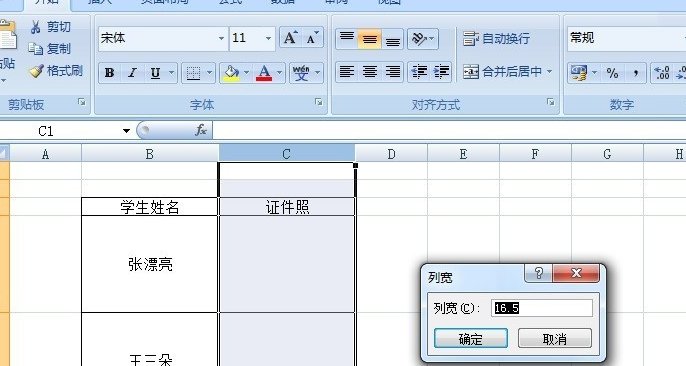This screenshot has height=366, width=686.
Task: Select column F header
Action: 535,154
